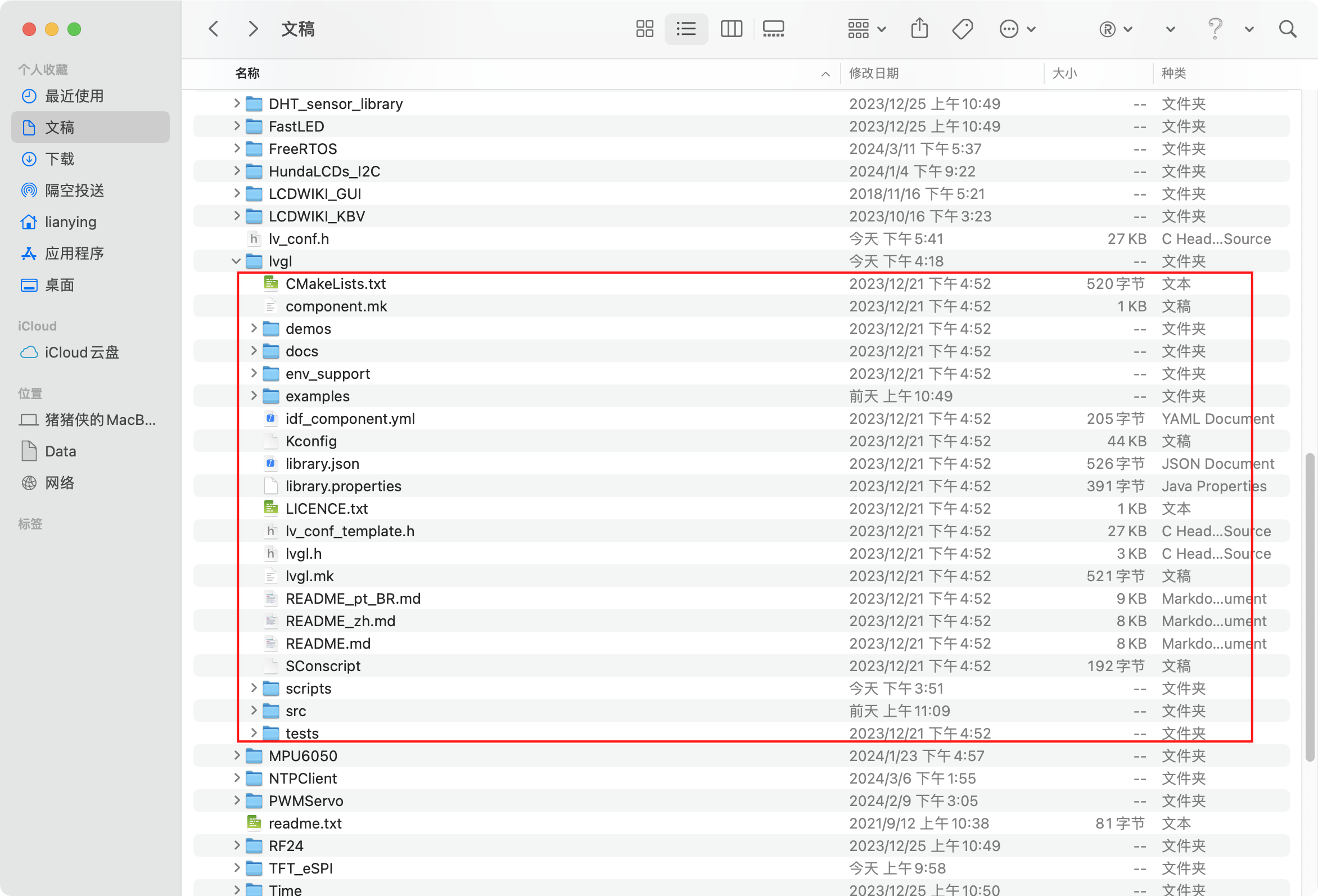This screenshot has width=1318, height=896.
Task: Click the Share toolbar icon
Action: click(x=919, y=29)
